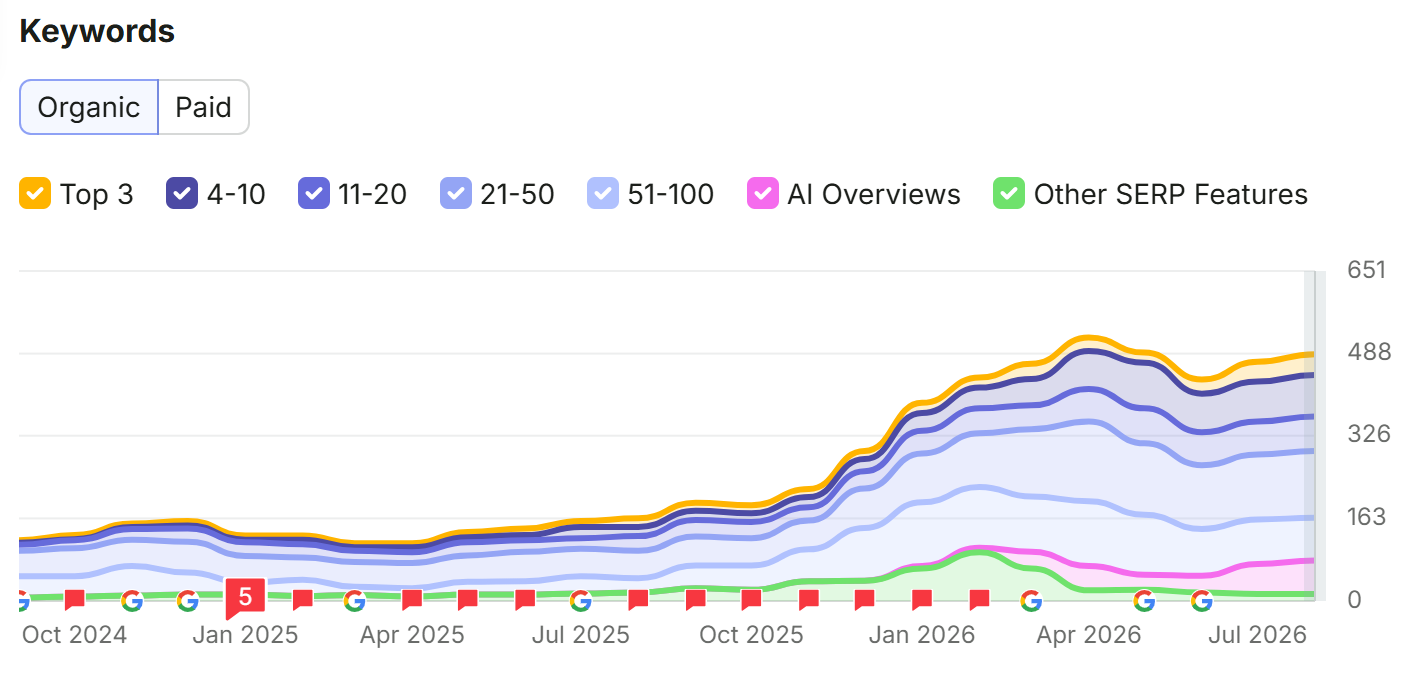Click the Google icon between Jan 2026 and Apr 2026

(1031, 600)
